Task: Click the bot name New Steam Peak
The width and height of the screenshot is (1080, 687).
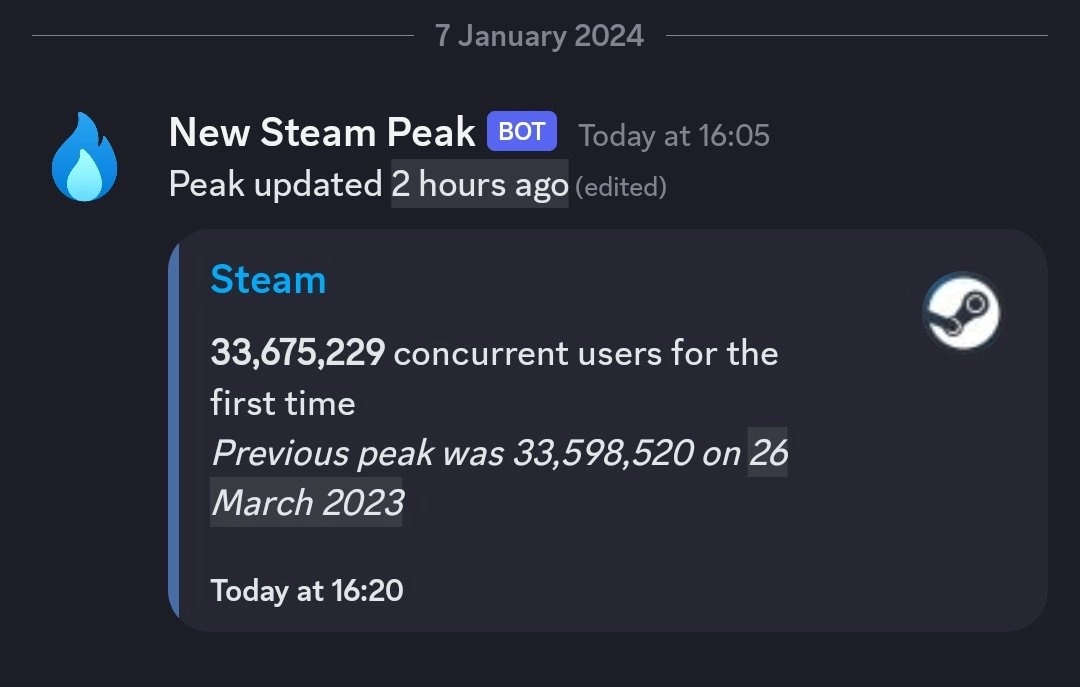Action: tap(320, 131)
